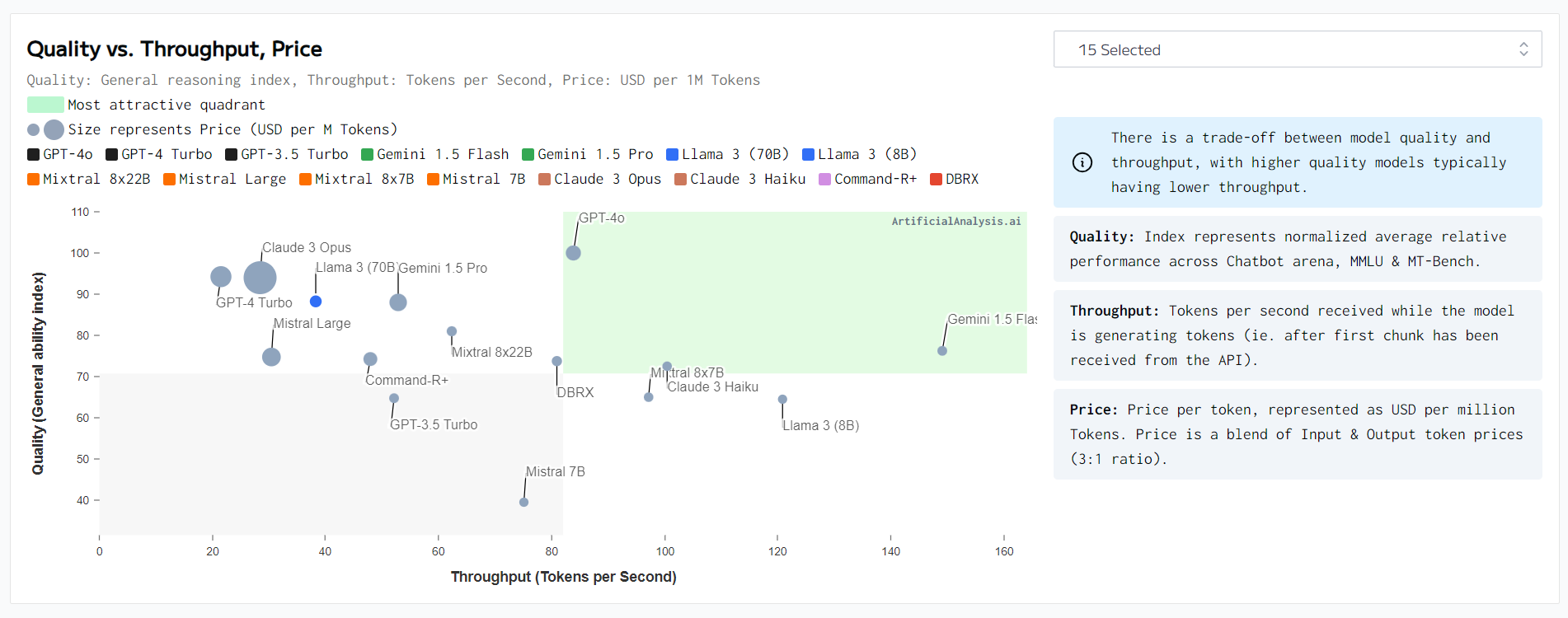Select the Command-R+ data point
The image size is (1568, 618).
tap(370, 359)
